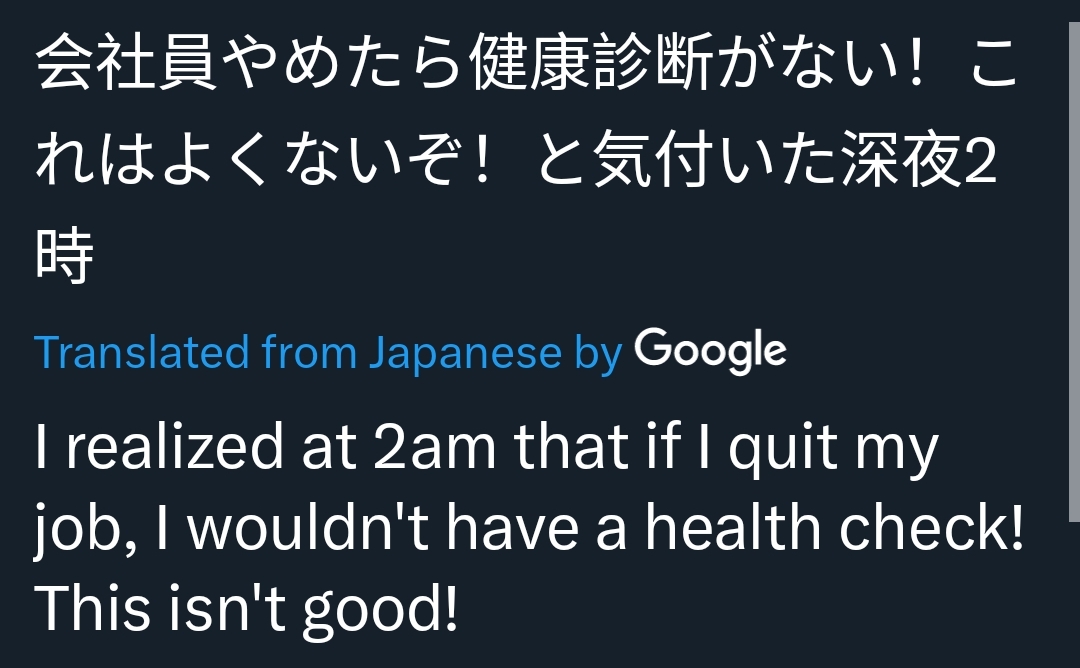The width and height of the screenshot is (1080, 668).
Task: Click the lone 時 character on the third line
Action: pyautogui.click(x=64, y=255)
